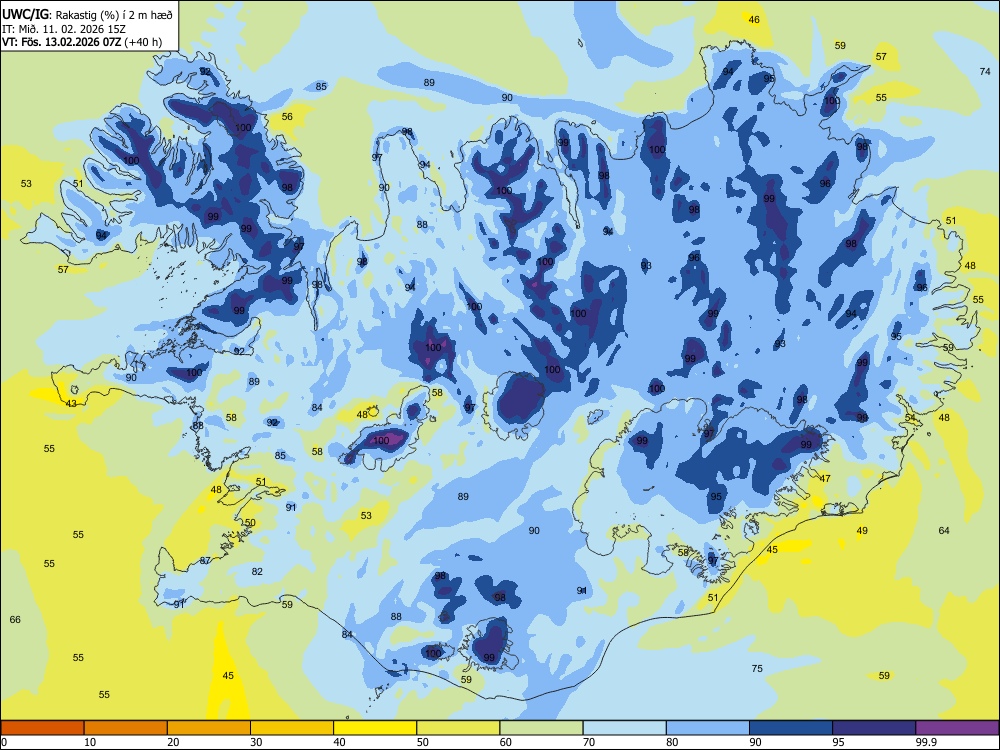Viewport: 1000px width, 750px height.
Task: Click the 60–70 pale green legend swatch
Action: pos(541,728)
